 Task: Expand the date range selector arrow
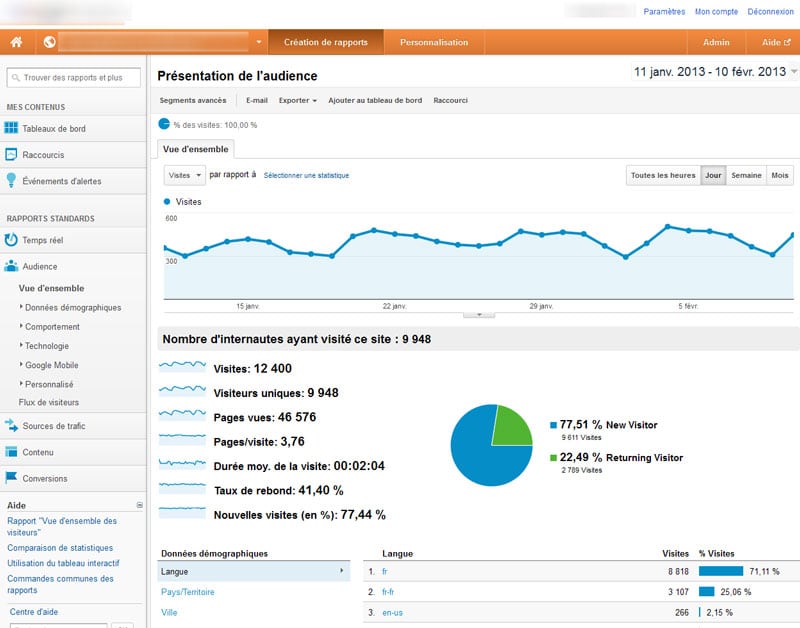794,73
